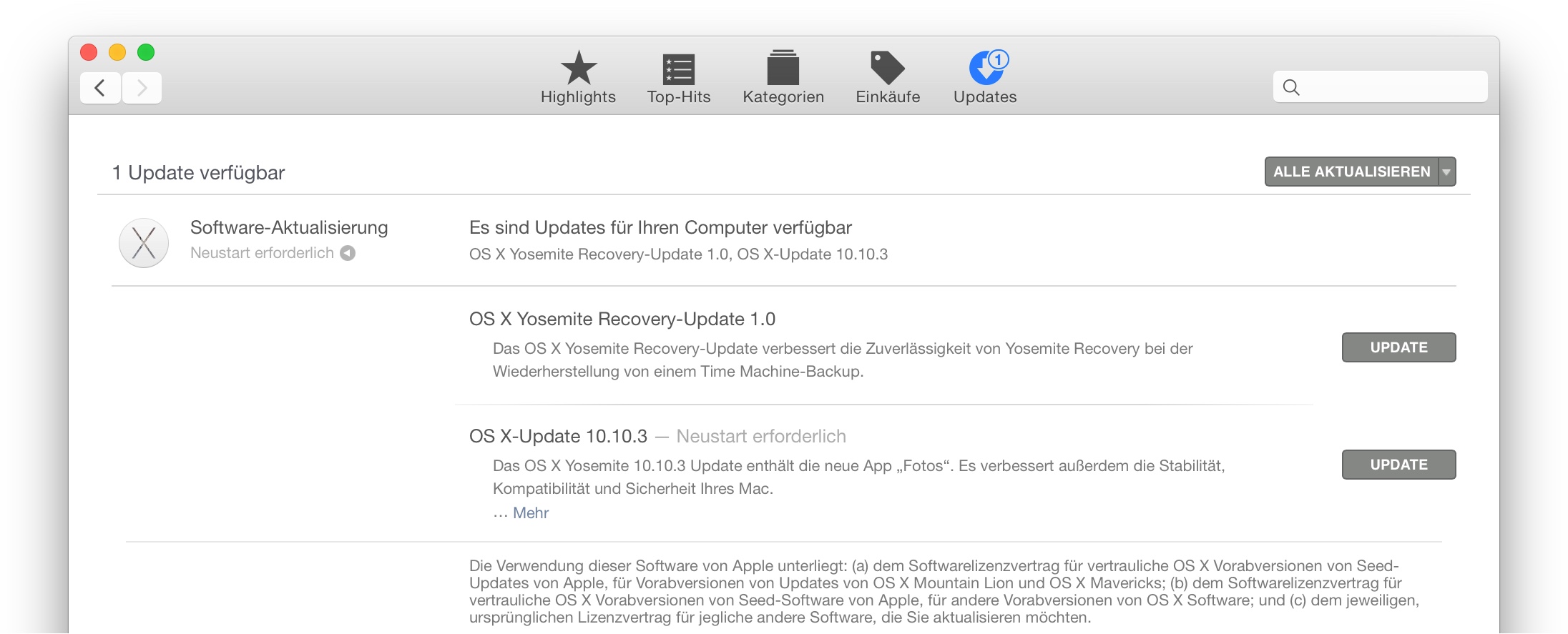This screenshot has width=1568, height=634.
Task: Click the OS X Software-Aktualisierung icon
Action: (x=144, y=243)
